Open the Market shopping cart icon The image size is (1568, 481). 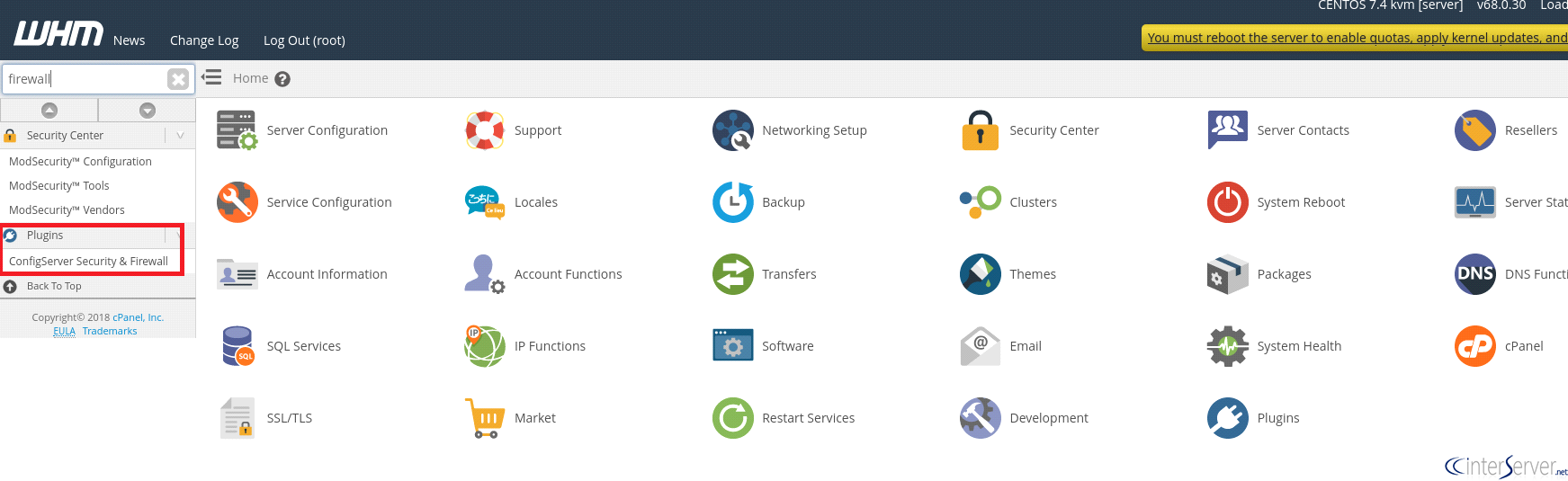click(x=485, y=418)
